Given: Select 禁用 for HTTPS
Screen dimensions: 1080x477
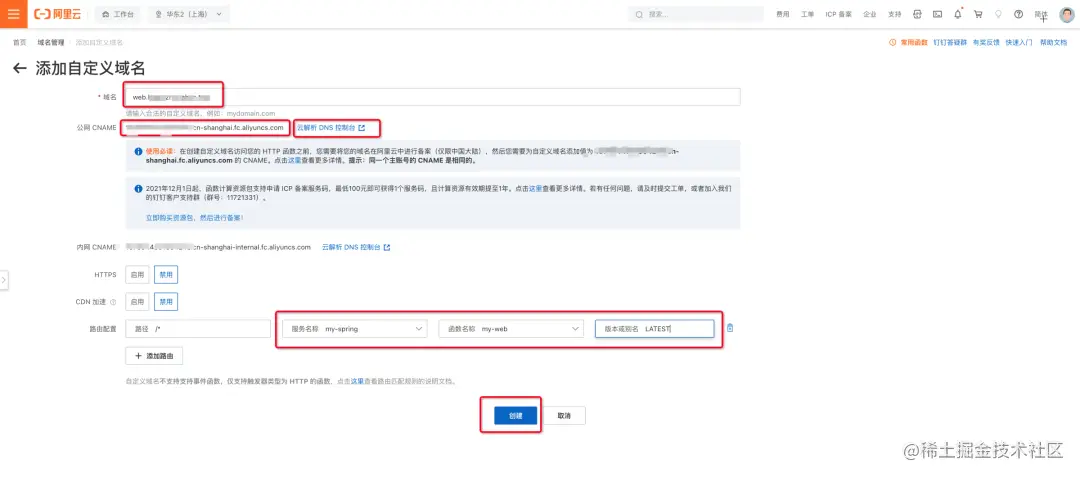Looking at the screenshot, I should click(166, 275).
